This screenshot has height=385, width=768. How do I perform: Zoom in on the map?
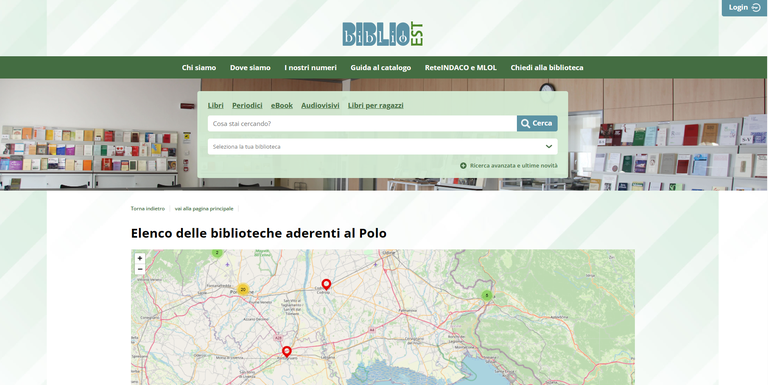coord(140,258)
